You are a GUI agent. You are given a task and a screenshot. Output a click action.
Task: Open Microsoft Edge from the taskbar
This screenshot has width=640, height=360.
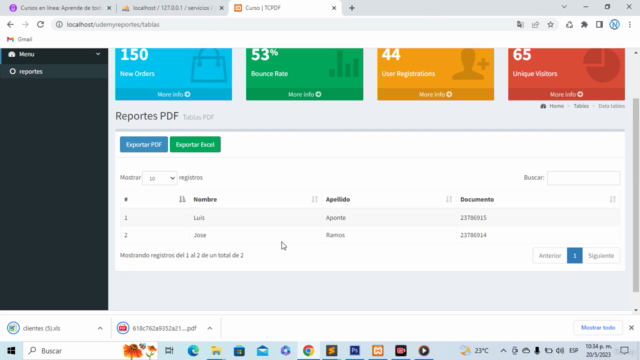tap(193, 351)
